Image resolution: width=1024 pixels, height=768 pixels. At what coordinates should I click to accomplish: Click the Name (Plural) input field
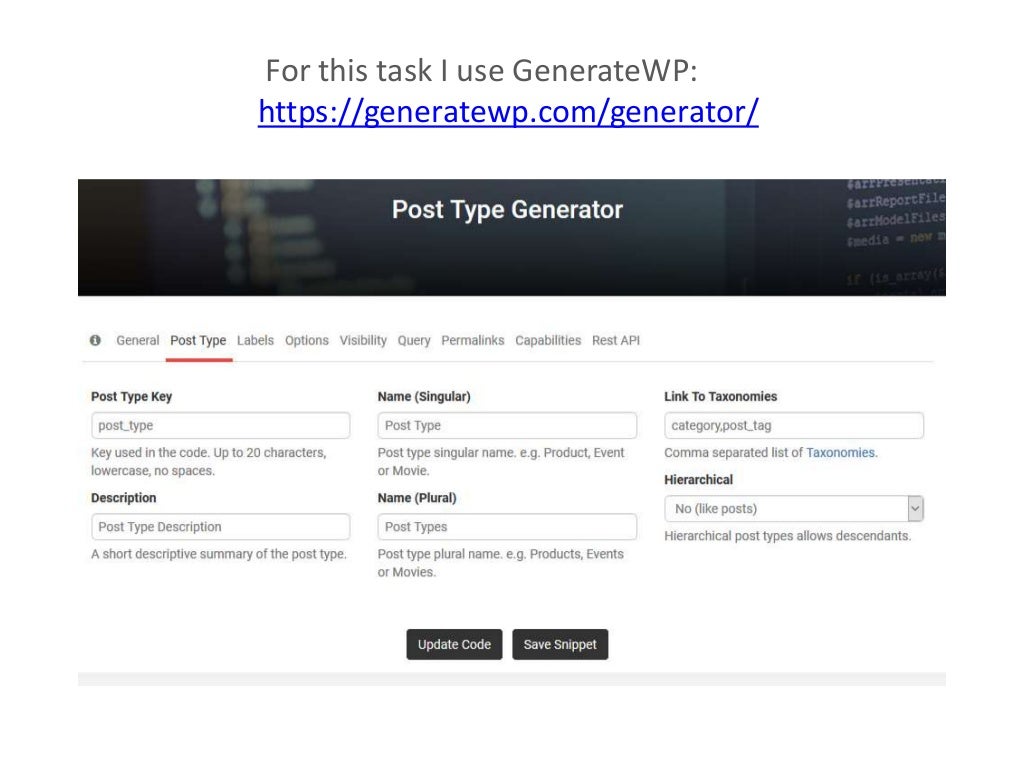507,527
